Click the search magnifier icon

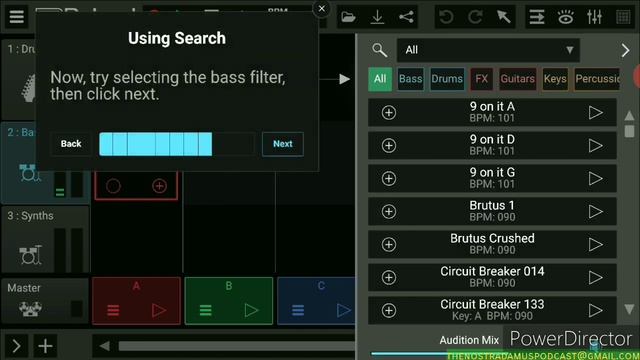point(379,50)
